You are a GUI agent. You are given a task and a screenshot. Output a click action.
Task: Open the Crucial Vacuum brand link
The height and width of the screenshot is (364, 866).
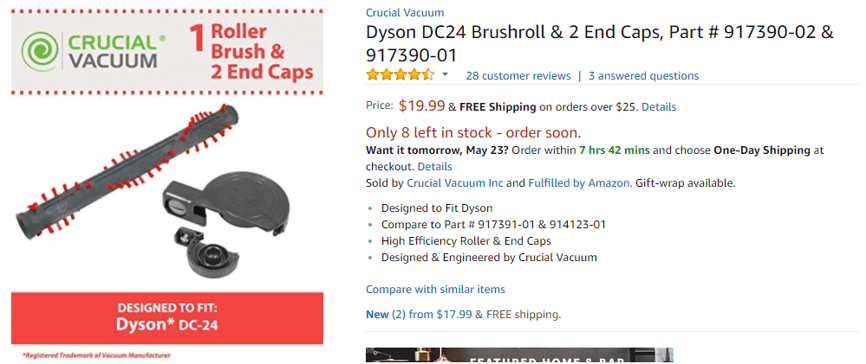click(x=405, y=13)
